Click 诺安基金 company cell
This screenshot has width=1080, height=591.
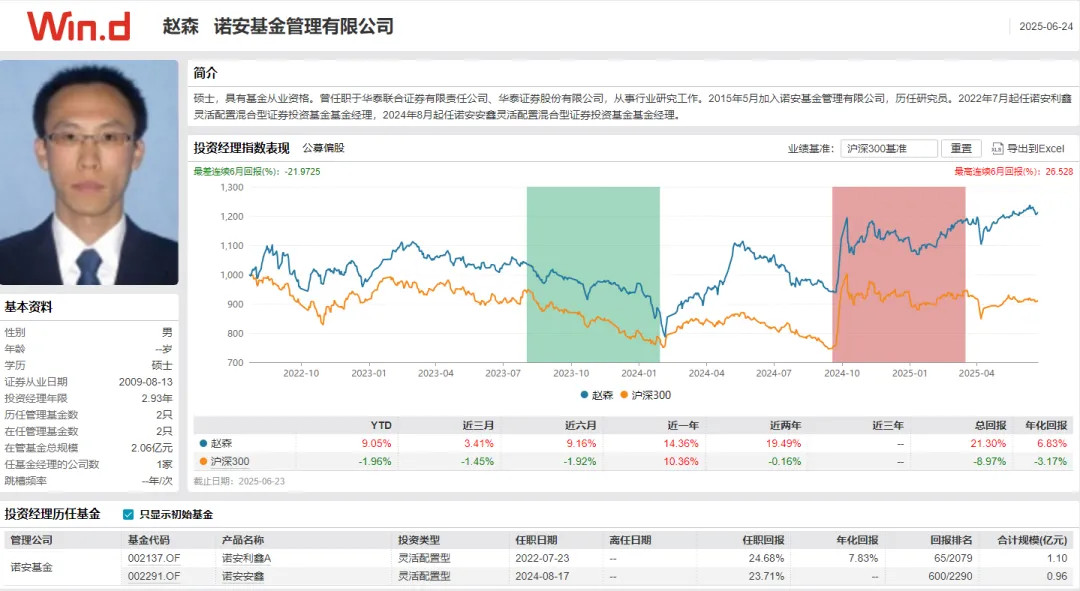pyautogui.click(x=31, y=567)
